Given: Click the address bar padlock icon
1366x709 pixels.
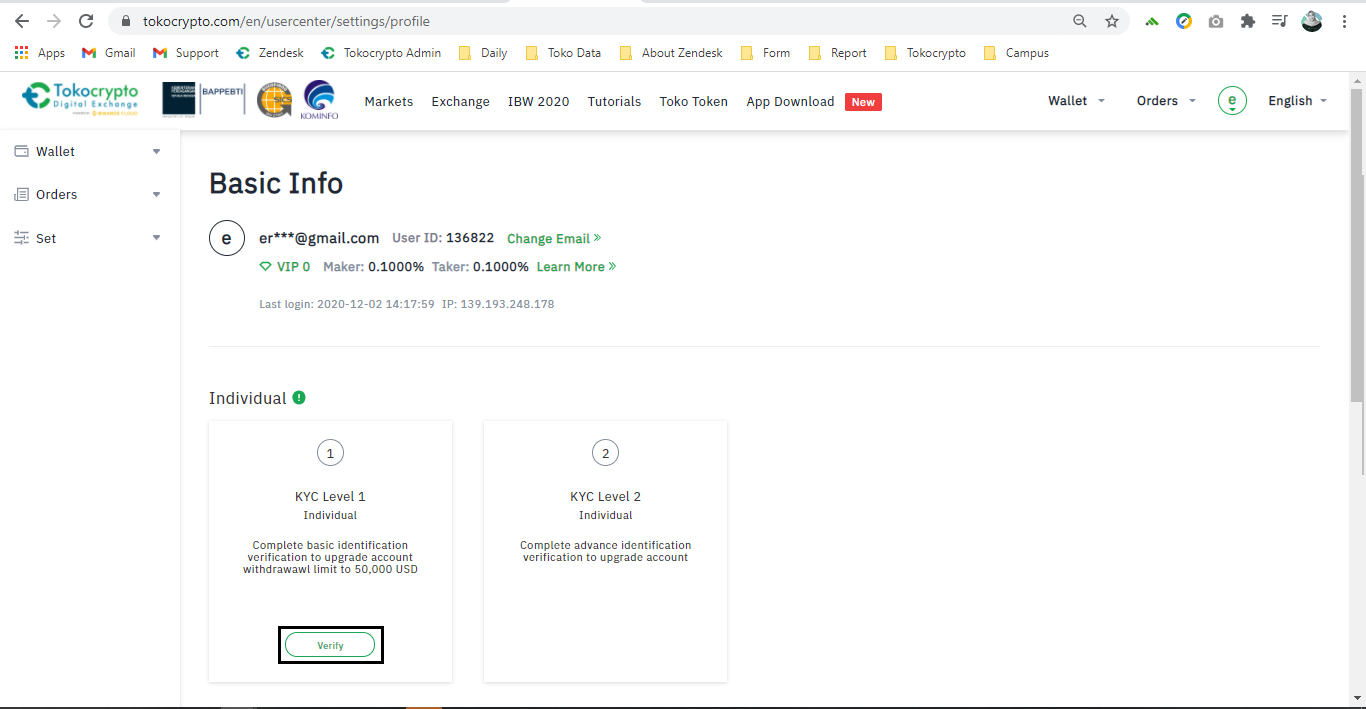Looking at the screenshot, I should (x=126, y=21).
